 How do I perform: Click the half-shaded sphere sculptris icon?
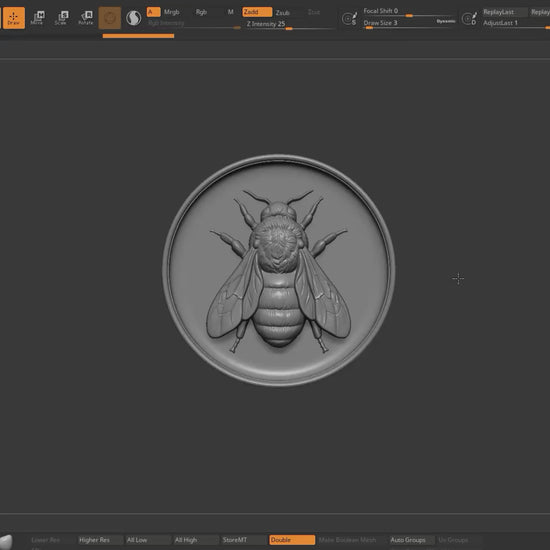[134, 18]
